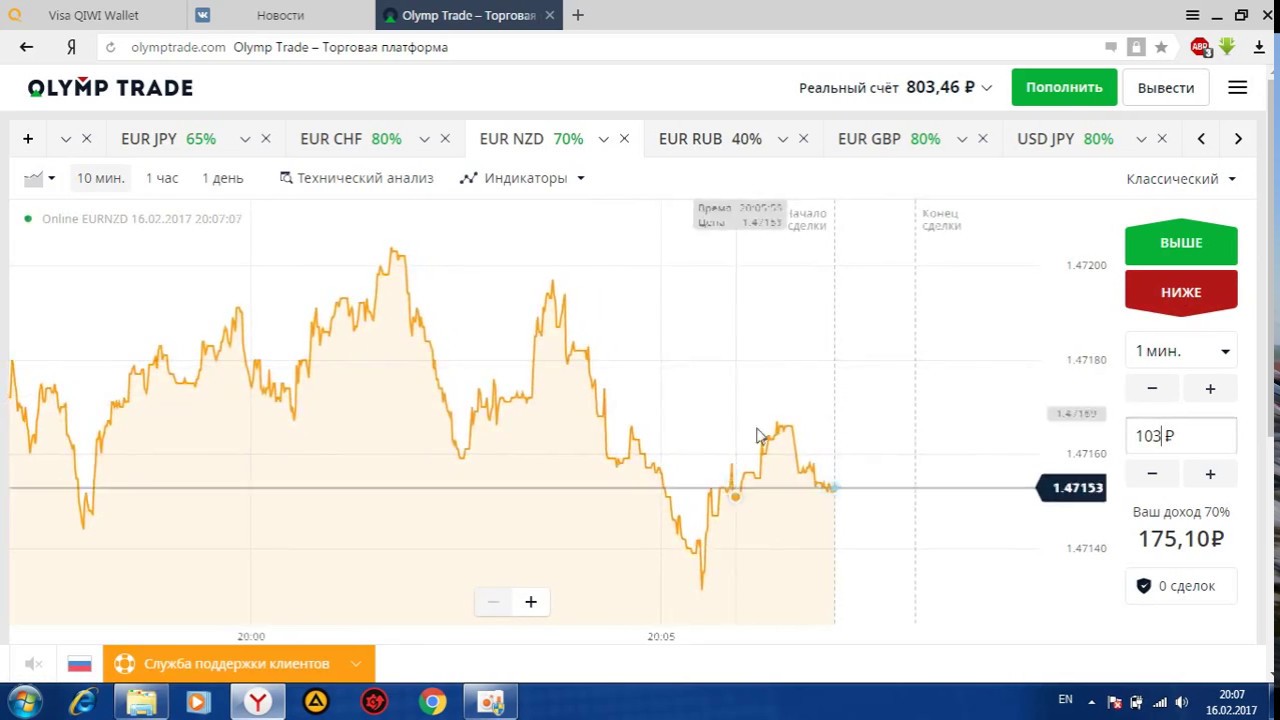The height and width of the screenshot is (720, 1280).
Task: Decrease deal time with minus
Action: 1152,388
